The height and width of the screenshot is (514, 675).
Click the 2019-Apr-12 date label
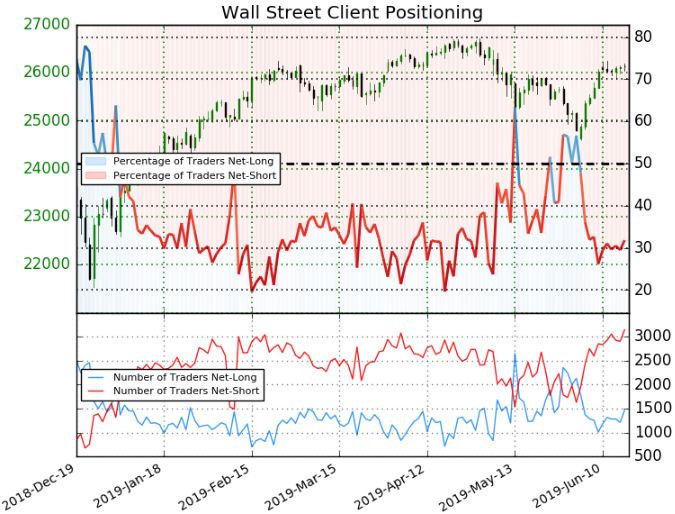click(390, 488)
